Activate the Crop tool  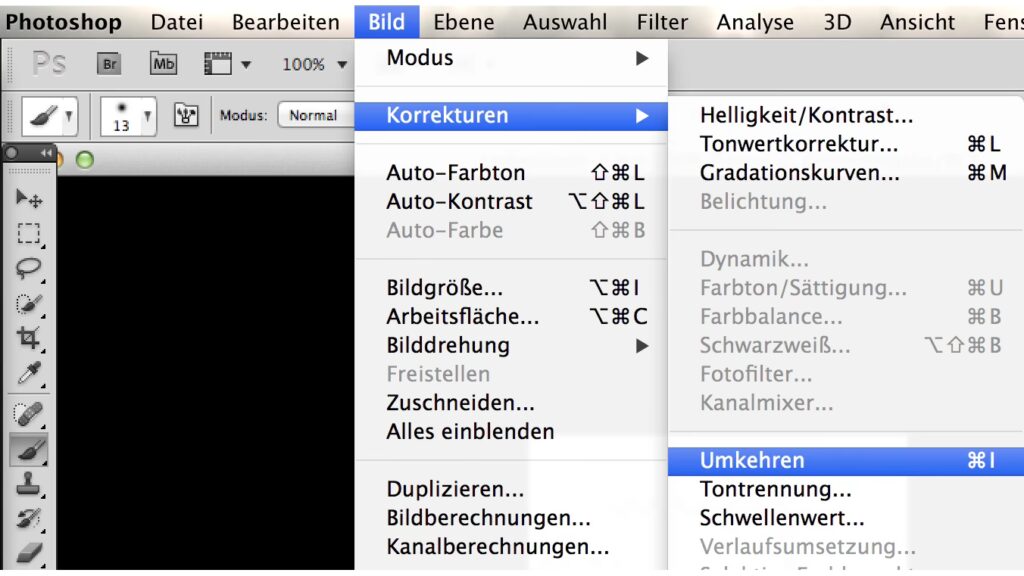[x=29, y=338]
